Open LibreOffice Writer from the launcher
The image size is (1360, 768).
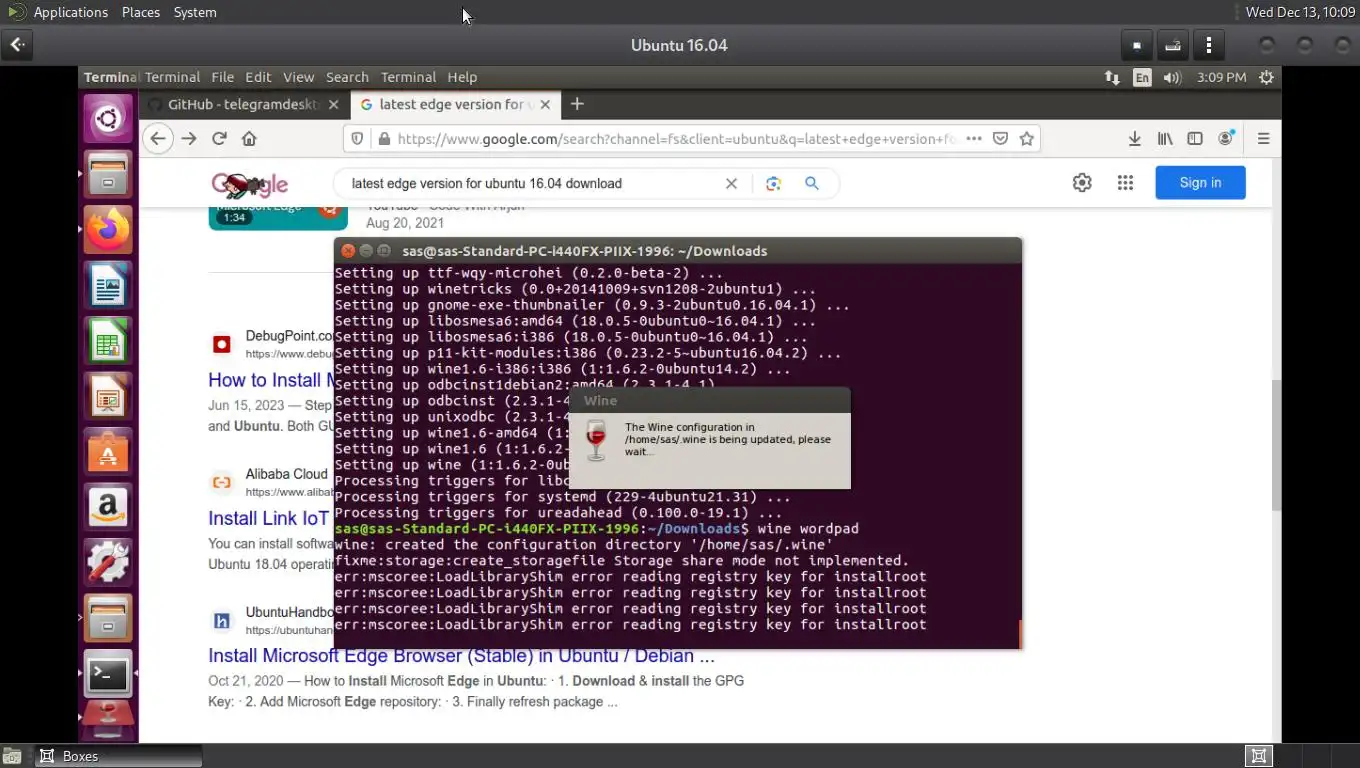pos(108,286)
